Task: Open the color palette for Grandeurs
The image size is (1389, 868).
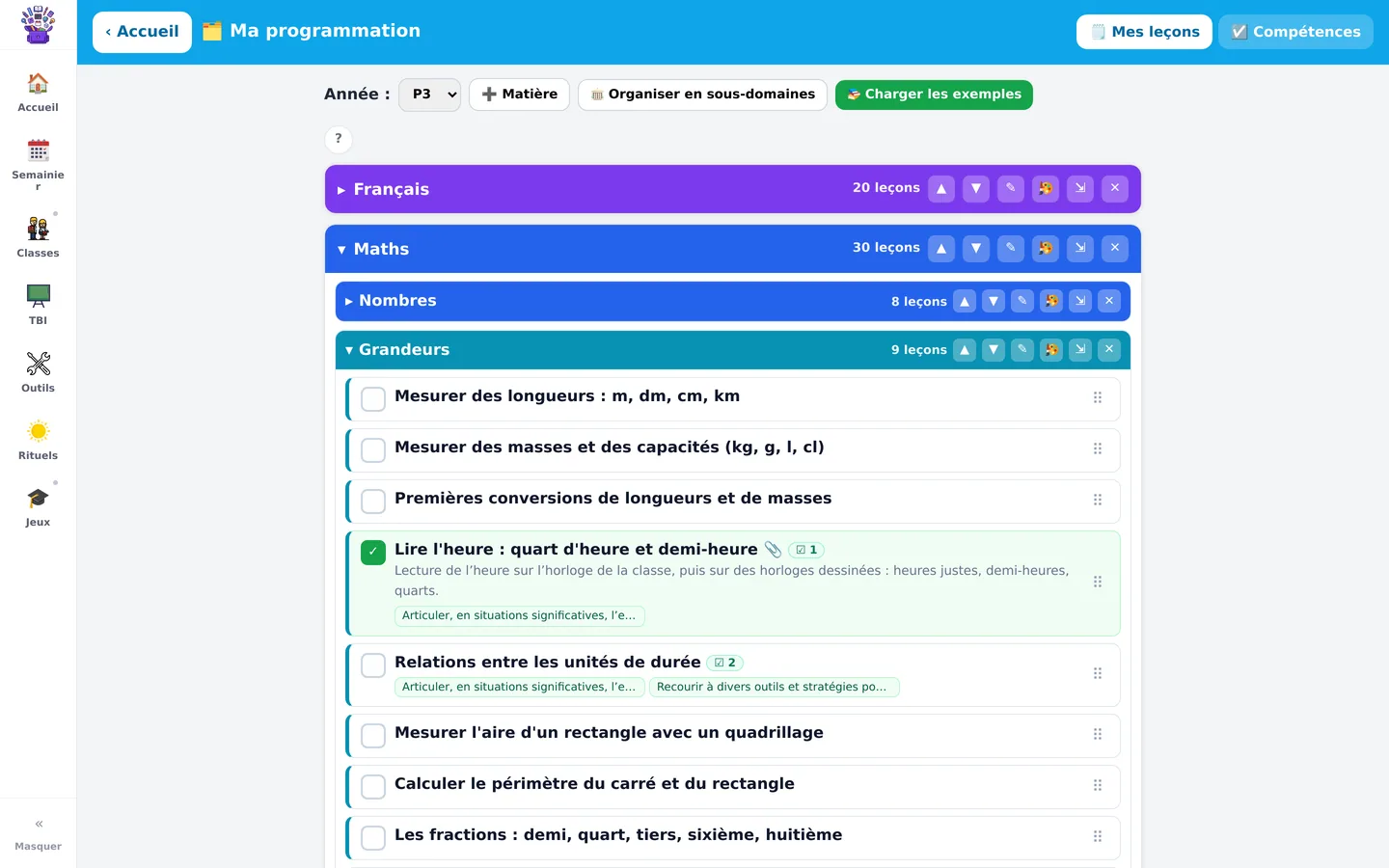Action: (1051, 350)
